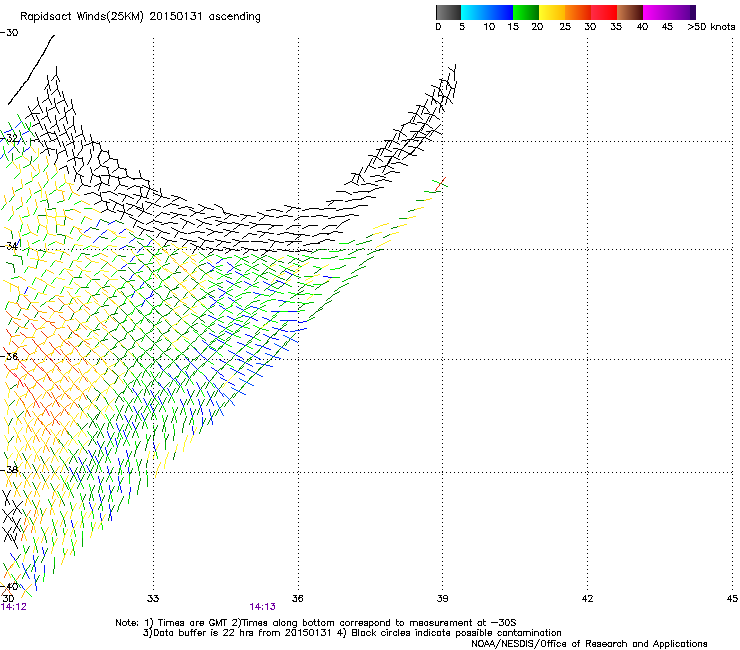Click the 'NOAA/NESDIS/Office of Research and Applications' credit
Screen dimensions: 740x650
589,644
